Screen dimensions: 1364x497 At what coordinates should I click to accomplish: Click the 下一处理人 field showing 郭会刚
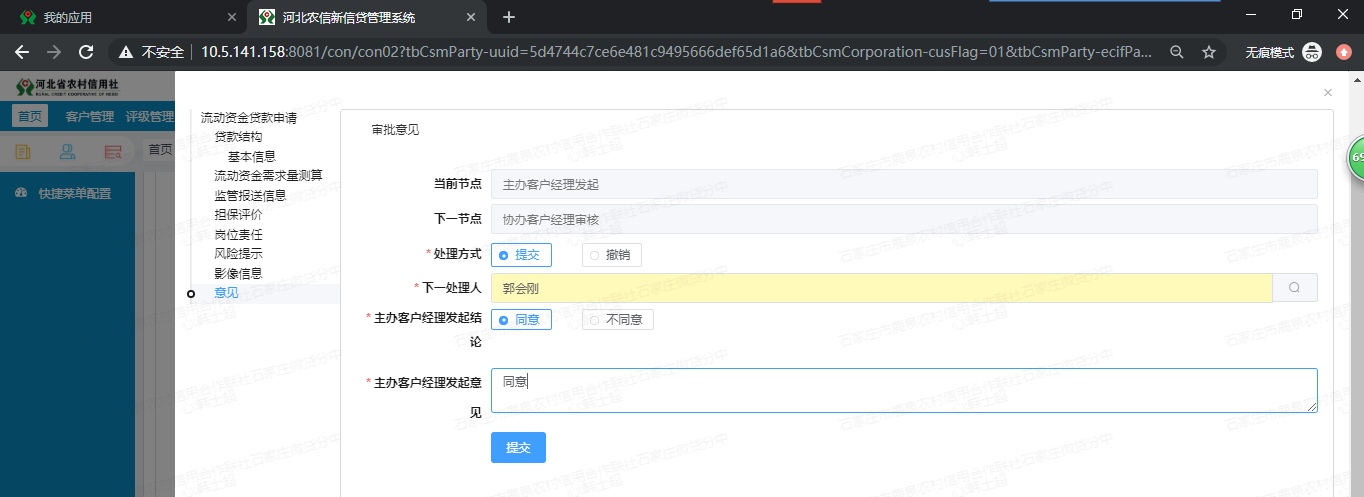pyautogui.click(x=881, y=287)
